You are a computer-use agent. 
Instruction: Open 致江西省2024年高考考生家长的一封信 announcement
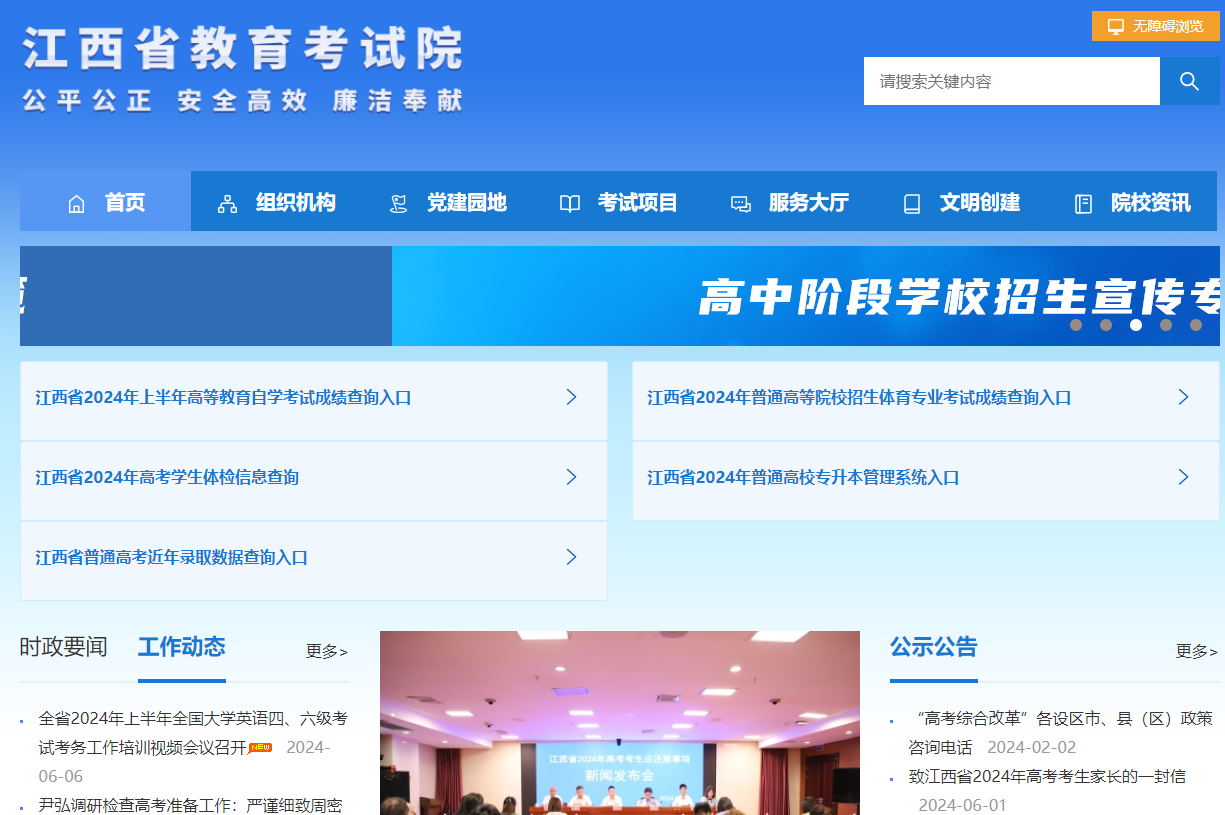(x=1047, y=777)
